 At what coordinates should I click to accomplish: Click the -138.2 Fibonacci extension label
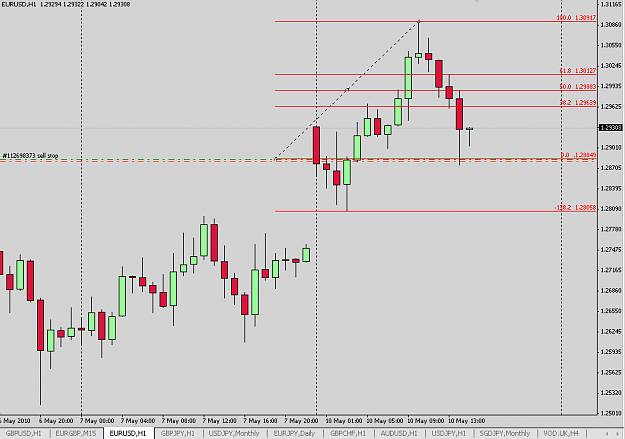coord(576,208)
